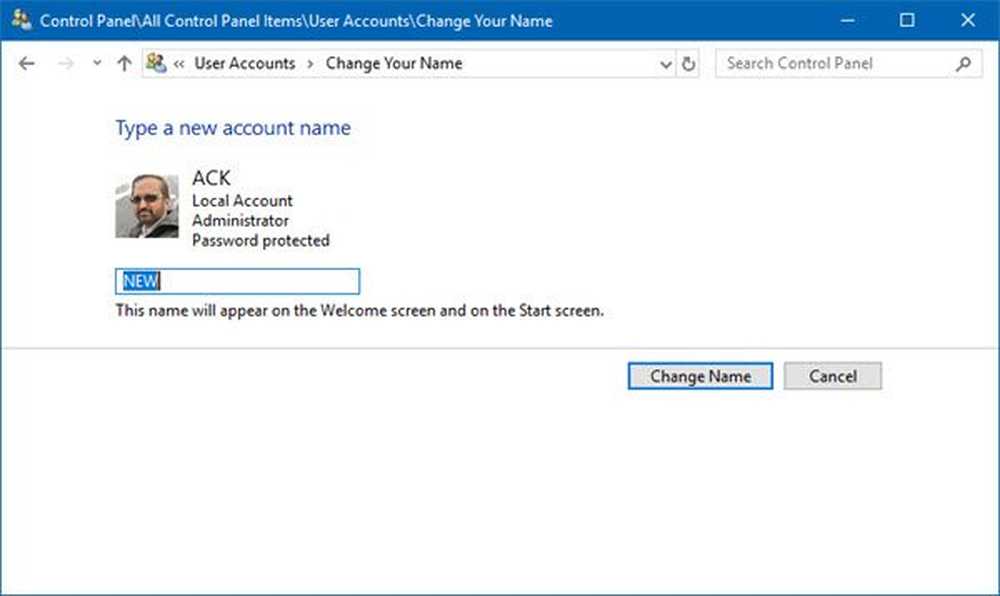This screenshot has height=596, width=1000.
Task: Refresh the Control Panel page
Action: pos(688,64)
